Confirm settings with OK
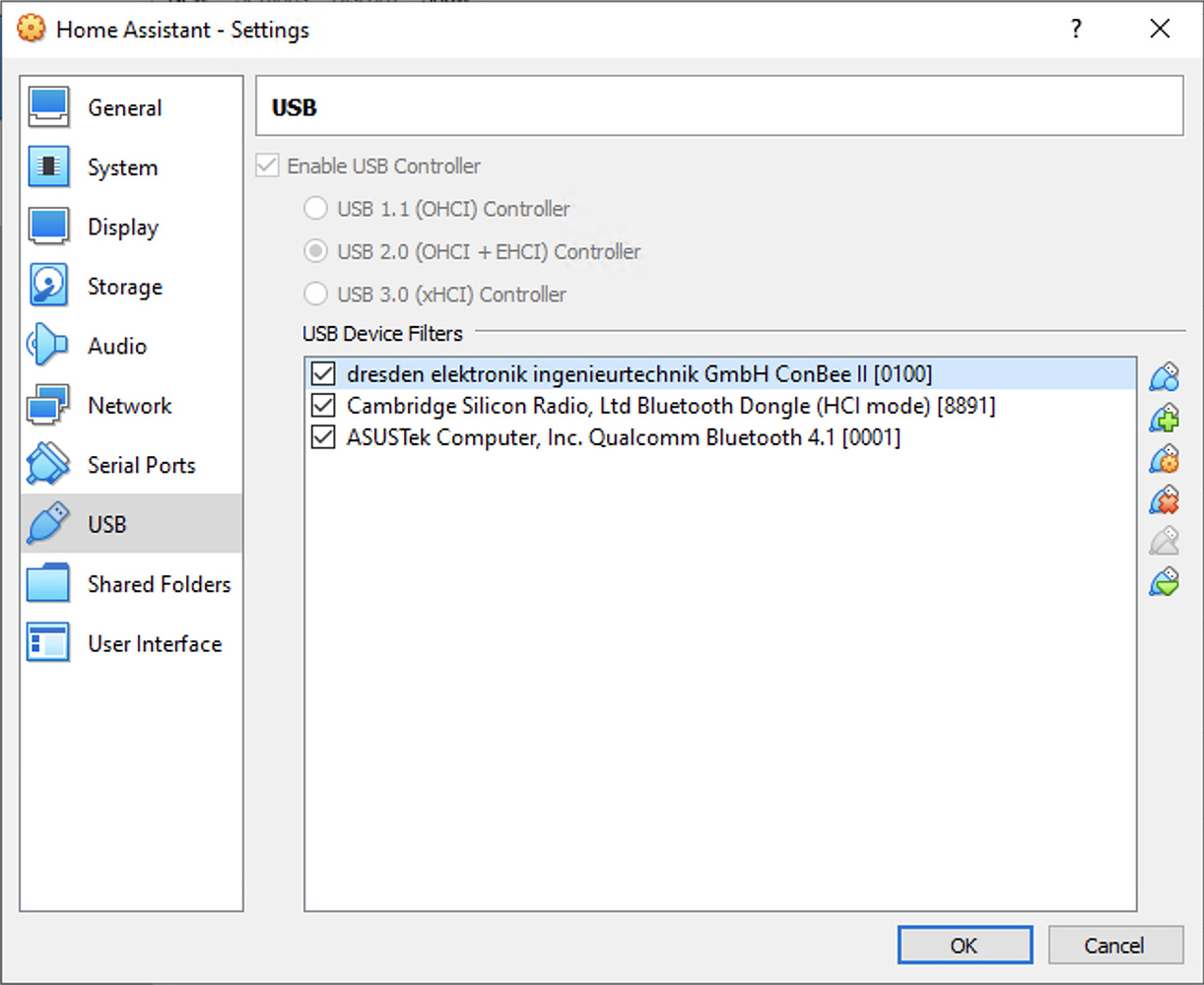Screen dimensions: 1204x985 (964, 945)
